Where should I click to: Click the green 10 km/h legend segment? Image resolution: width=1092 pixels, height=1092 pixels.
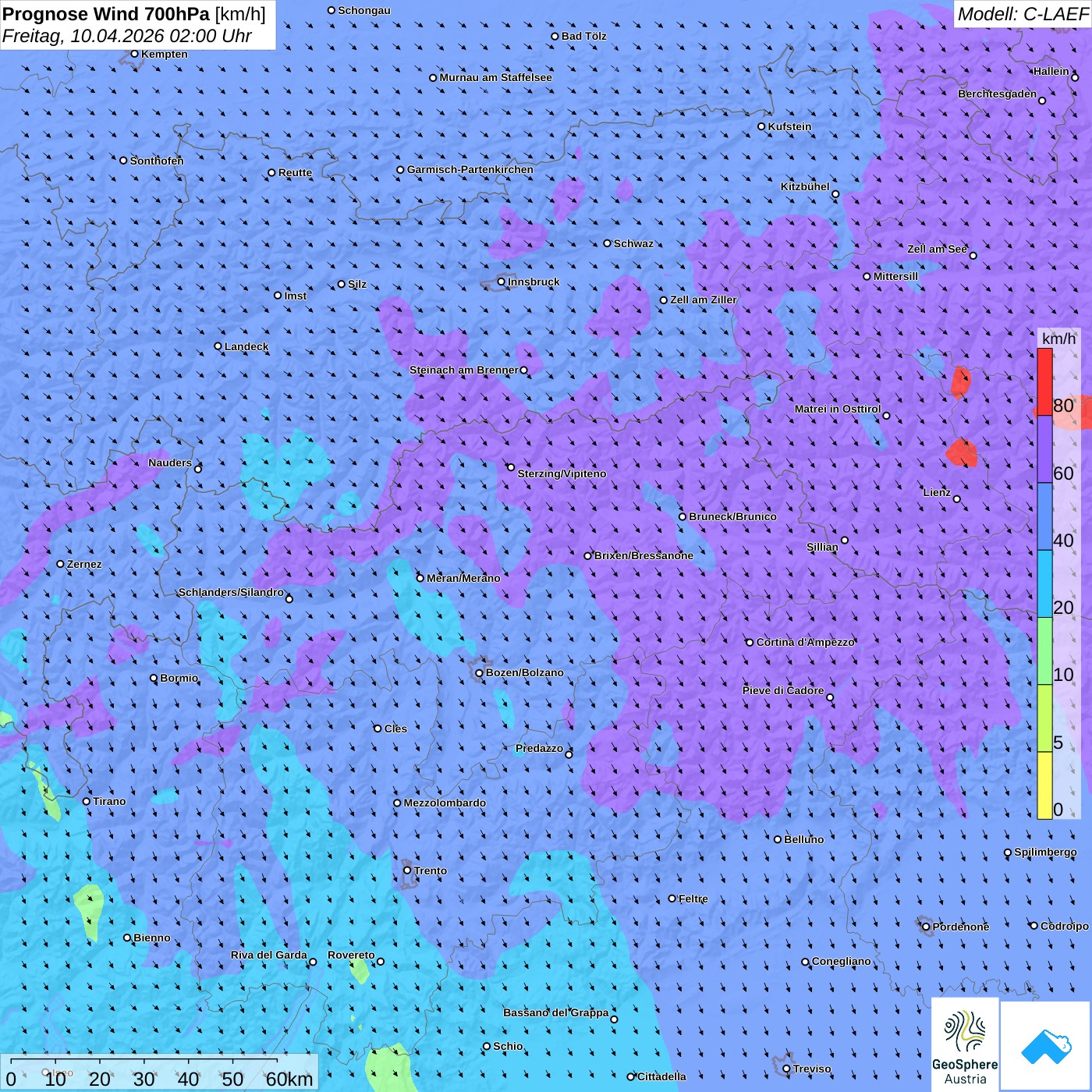1044,651
